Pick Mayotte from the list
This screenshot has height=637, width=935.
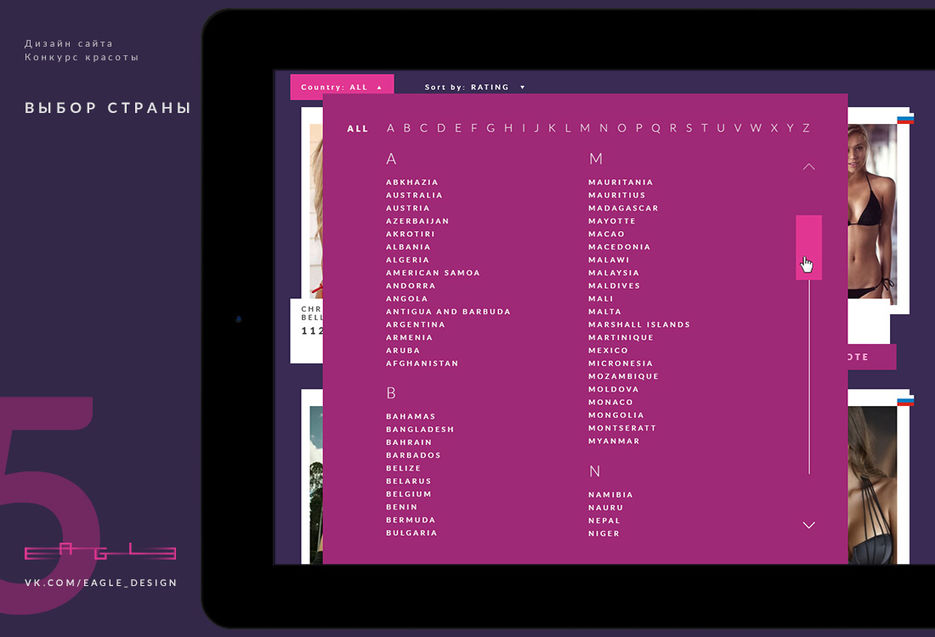[x=612, y=221]
